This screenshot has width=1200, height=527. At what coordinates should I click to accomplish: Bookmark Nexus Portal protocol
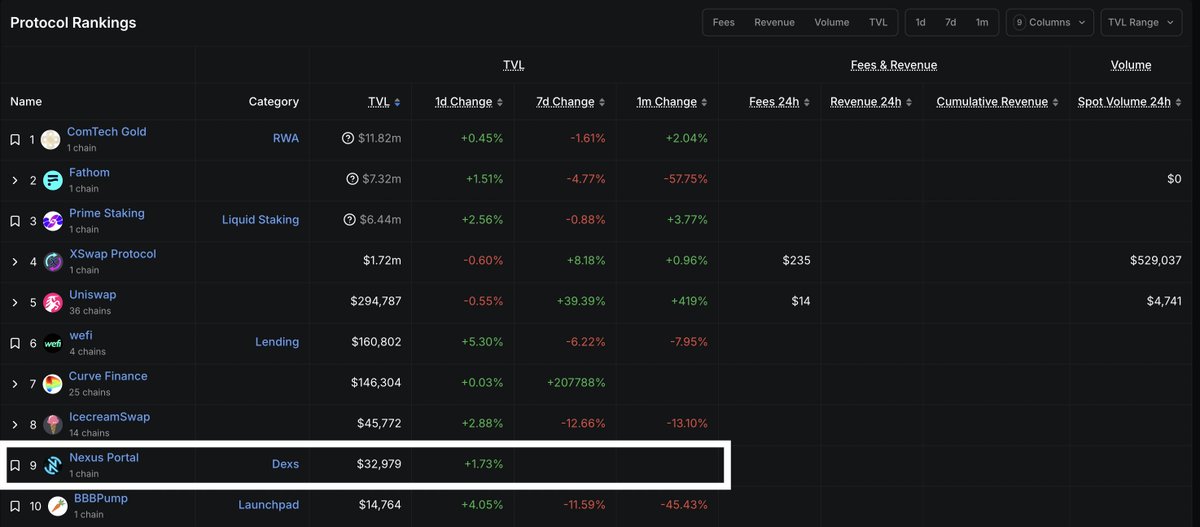coord(15,465)
